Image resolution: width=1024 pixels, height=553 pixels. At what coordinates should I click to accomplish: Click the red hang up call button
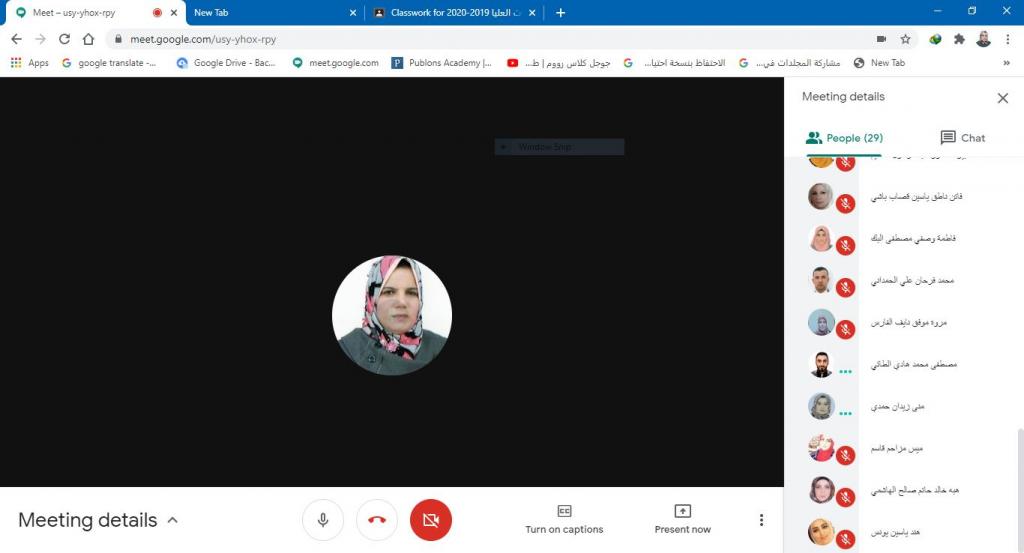[377, 520]
